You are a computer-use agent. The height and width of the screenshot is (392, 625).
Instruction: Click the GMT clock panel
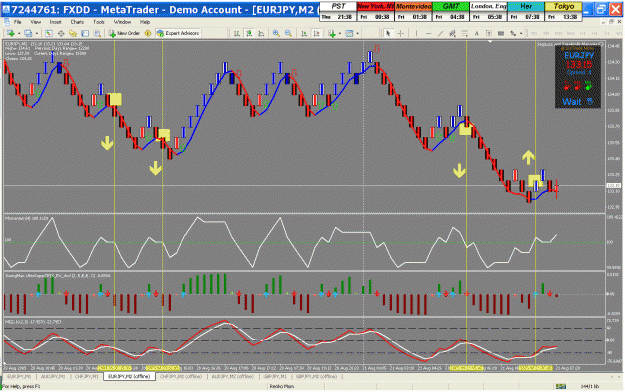(450, 12)
